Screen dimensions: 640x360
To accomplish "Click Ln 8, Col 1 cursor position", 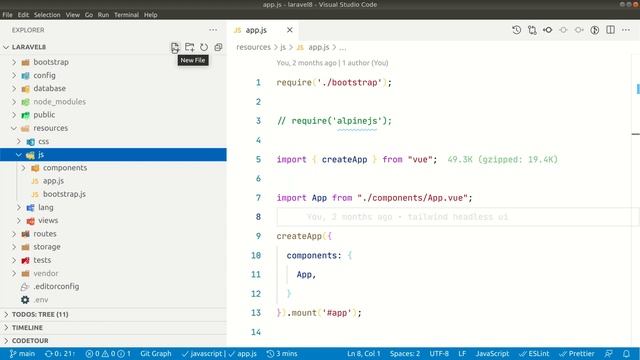I will tap(363, 354).
